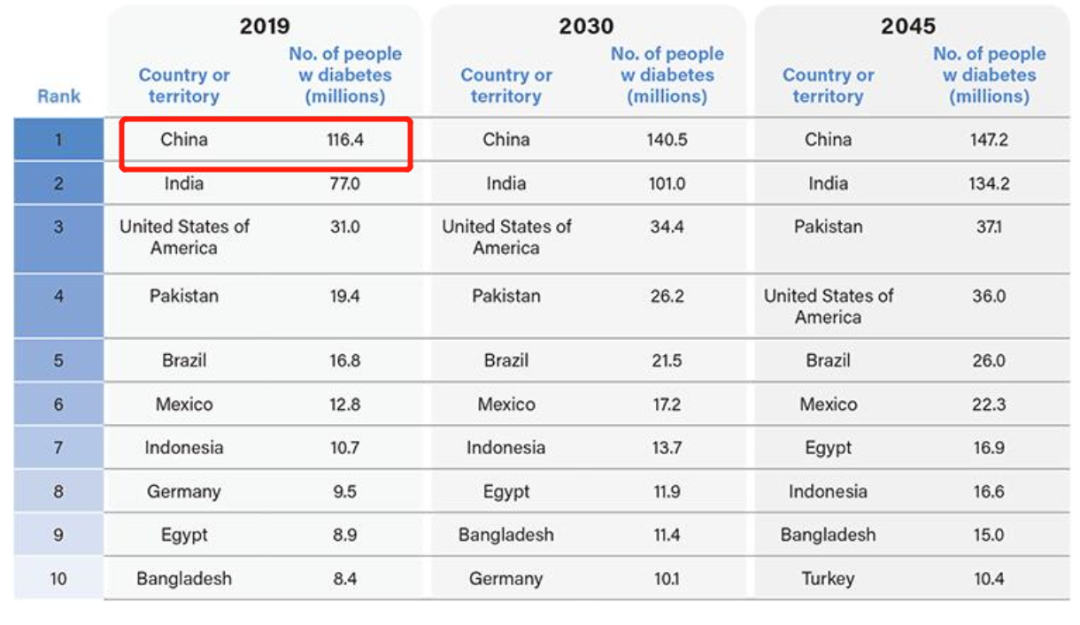The height and width of the screenshot is (625, 1080).
Task: Click Turkey in the 2045 column
Action: (x=828, y=579)
